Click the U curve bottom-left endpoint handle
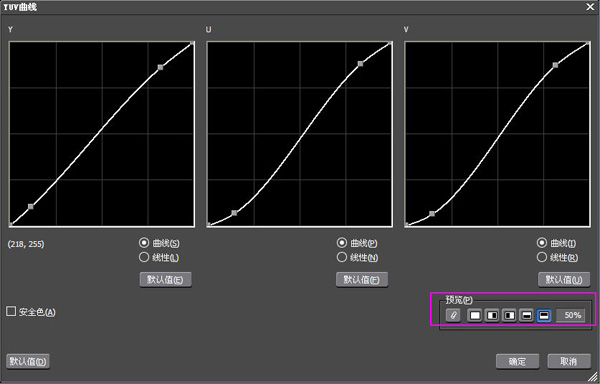 [x=209, y=225]
